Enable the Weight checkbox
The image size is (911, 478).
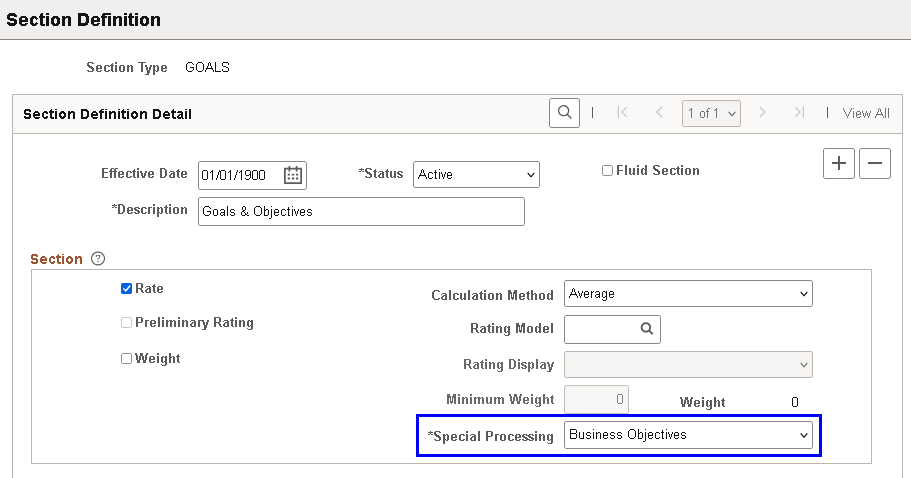126,358
